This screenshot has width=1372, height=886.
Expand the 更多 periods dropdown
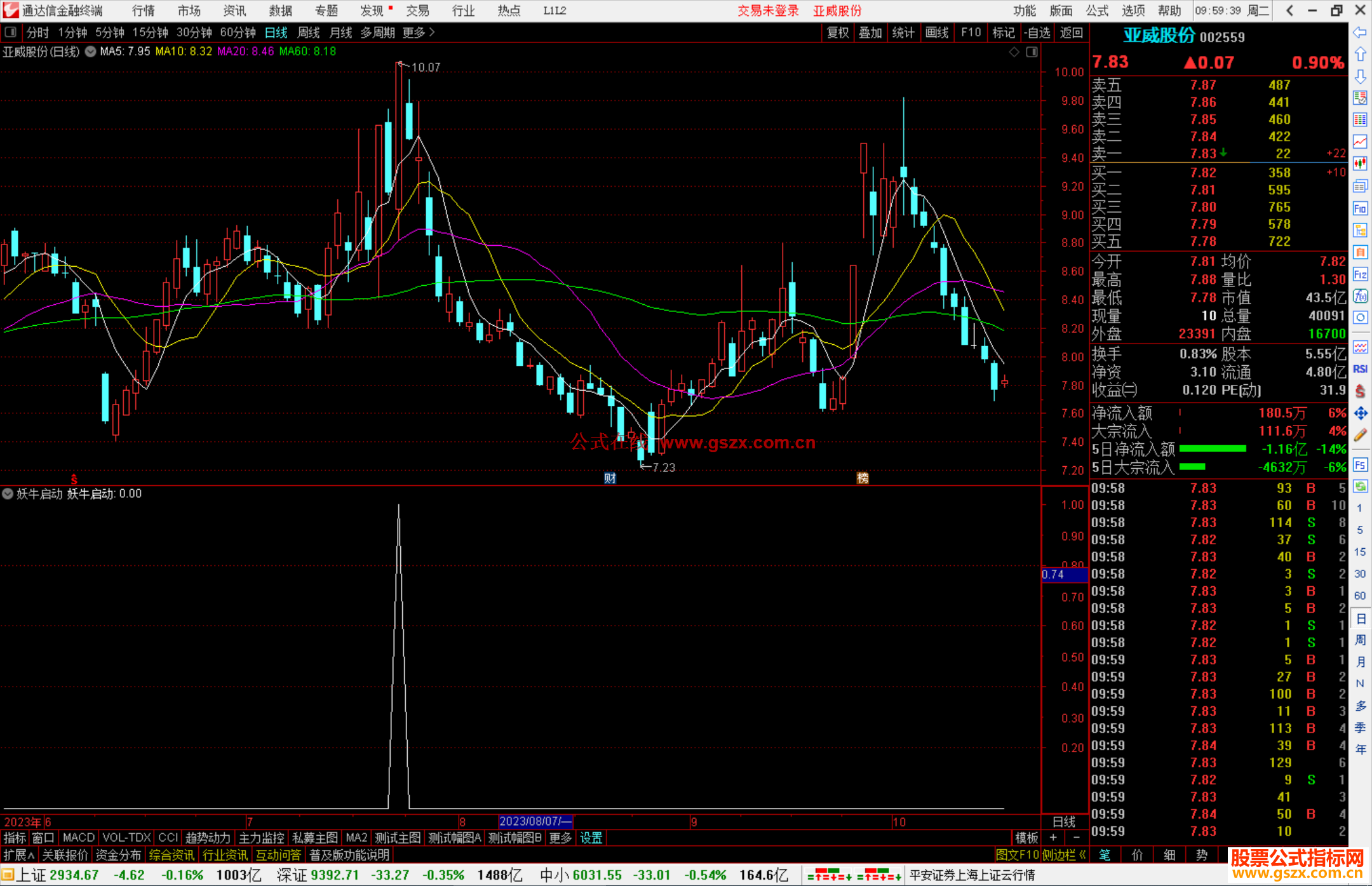(419, 32)
